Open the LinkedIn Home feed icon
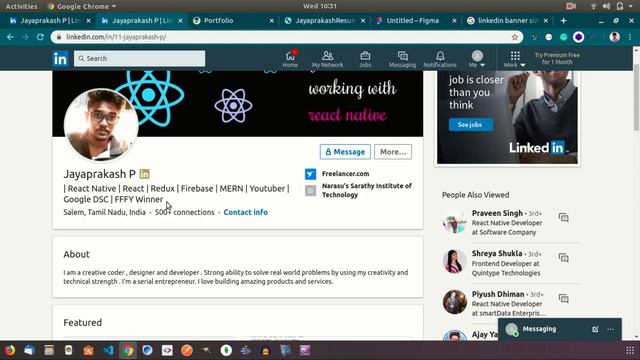640x360 pixels. coord(290,59)
